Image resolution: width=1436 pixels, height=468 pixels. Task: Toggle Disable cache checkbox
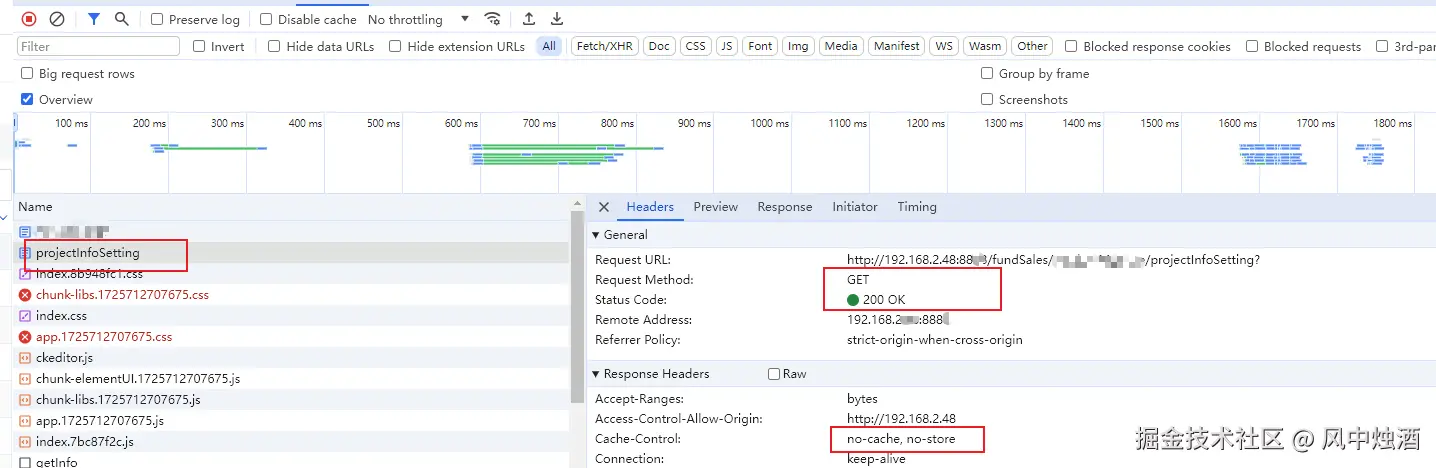point(266,19)
